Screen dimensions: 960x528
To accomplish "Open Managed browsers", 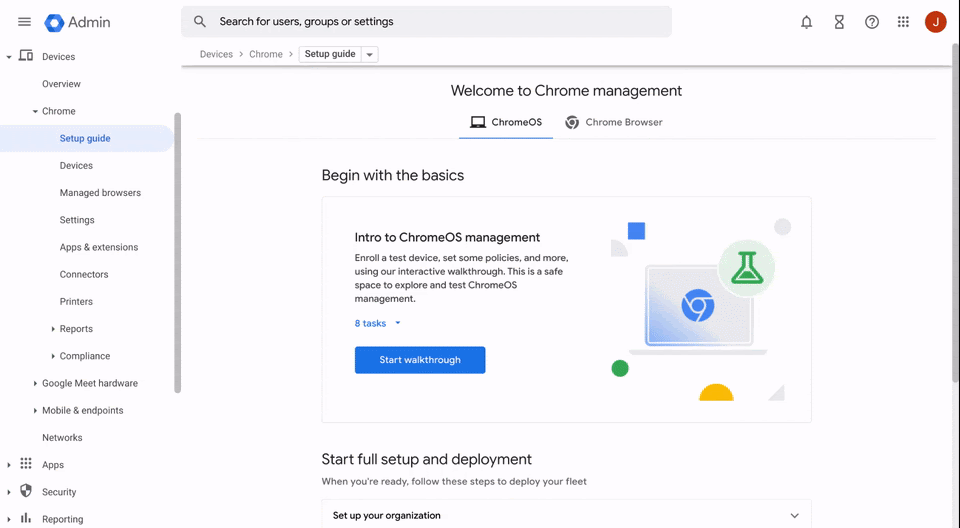I will pos(100,192).
